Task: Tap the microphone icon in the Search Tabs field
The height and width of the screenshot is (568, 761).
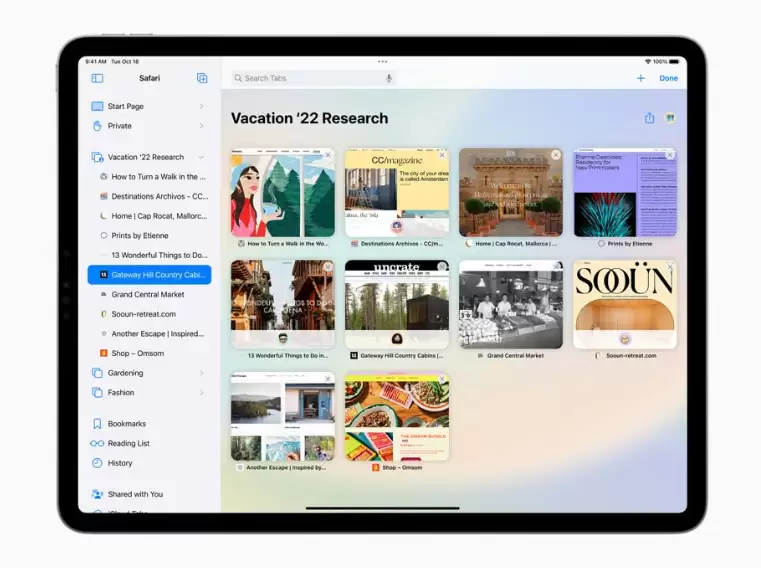Action: coord(389,78)
